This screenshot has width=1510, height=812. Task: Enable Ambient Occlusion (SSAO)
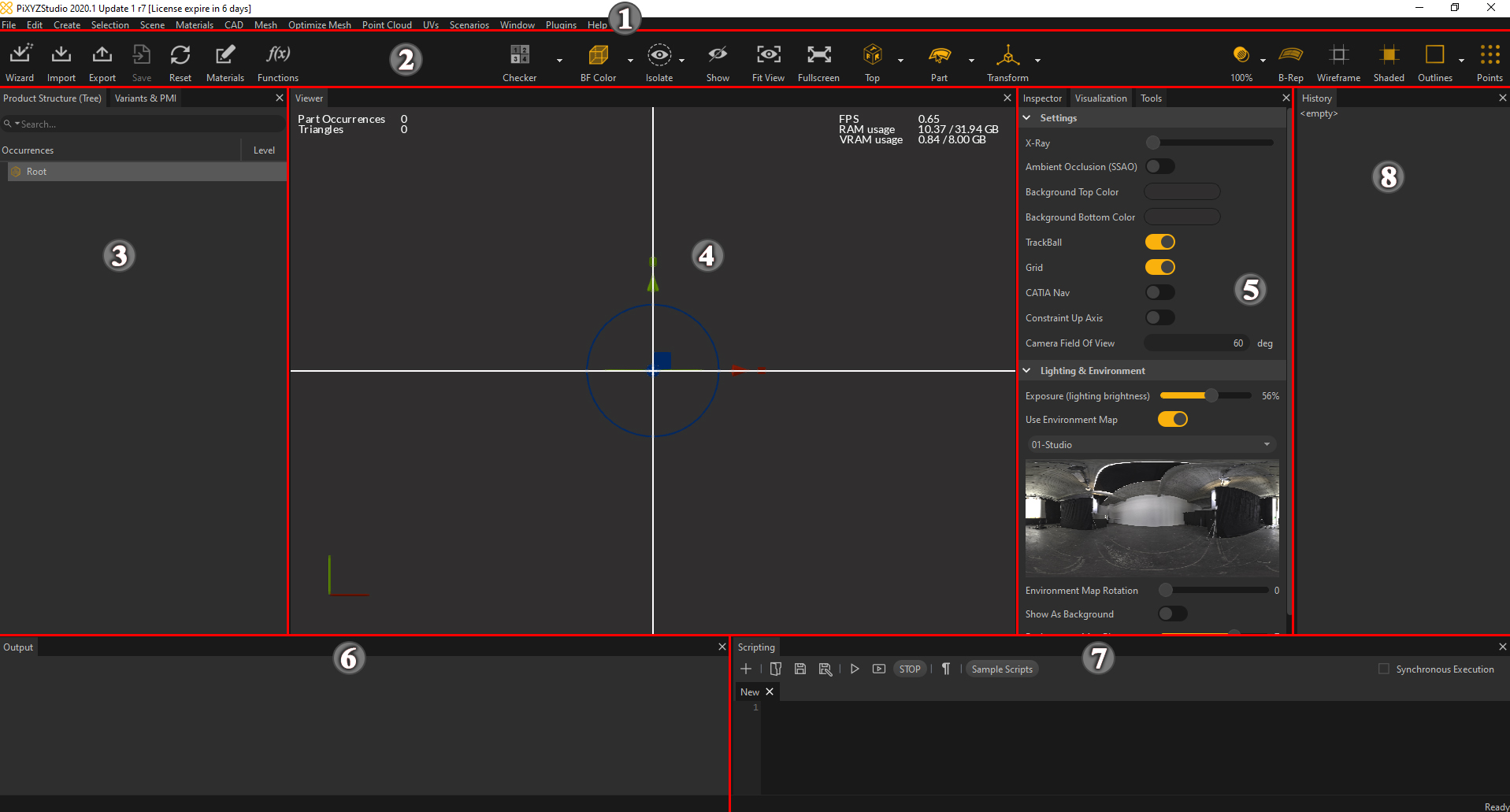1159,166
